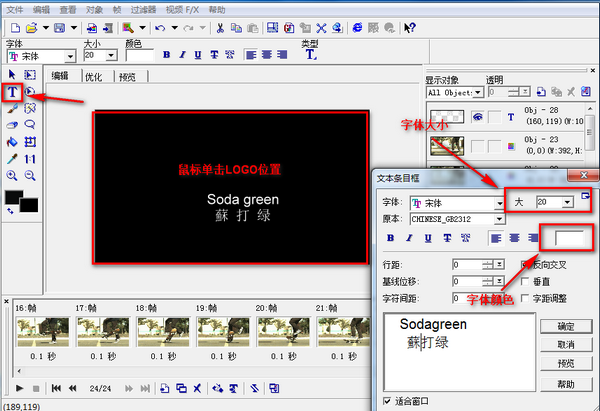Image resolution: width=600 pixels, height=411 pixels.
Task: Click the Zoom Out magnifier
Action: click(x=30, y=176)
